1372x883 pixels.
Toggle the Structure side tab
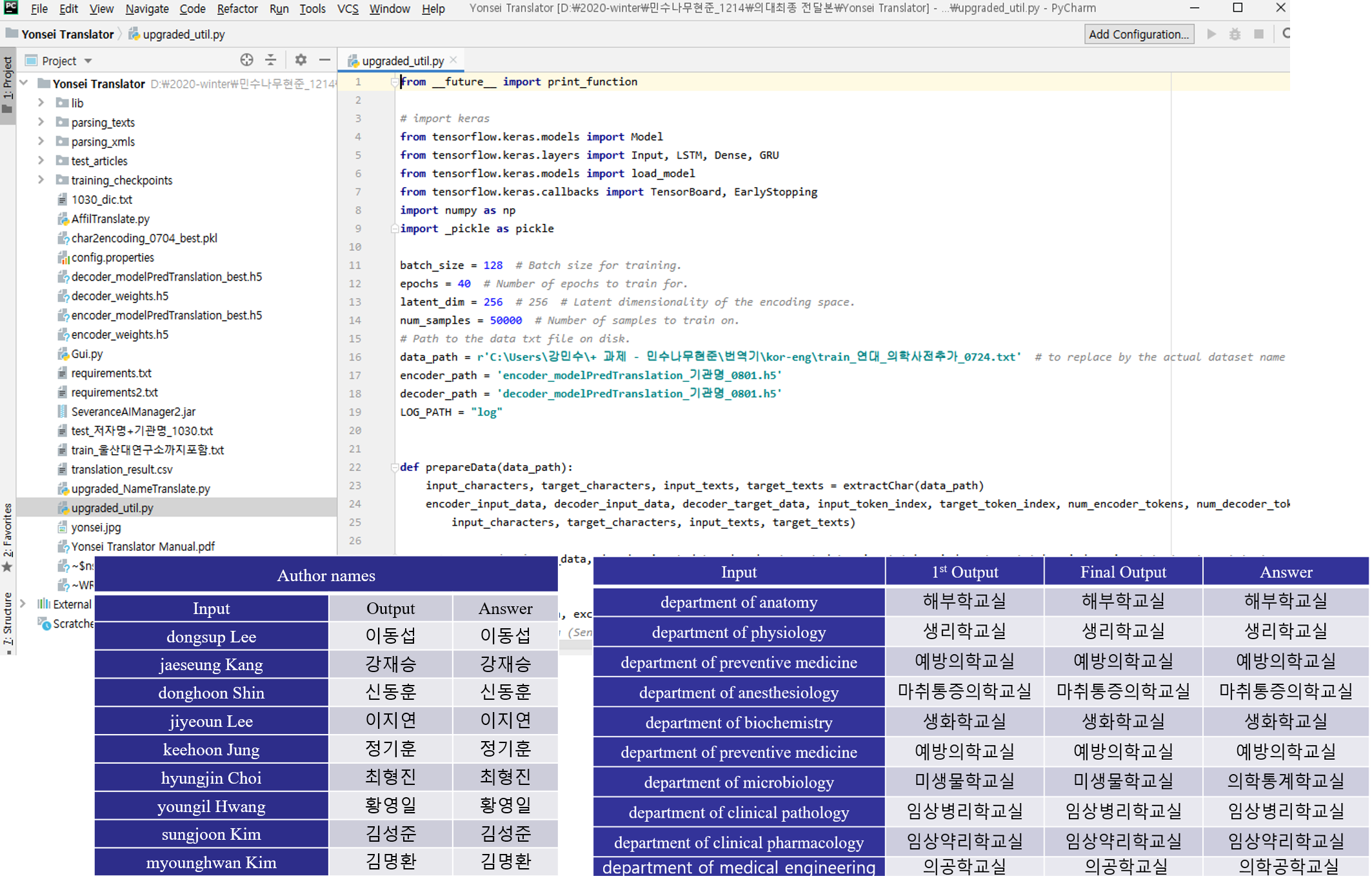[x=8, y=619]
